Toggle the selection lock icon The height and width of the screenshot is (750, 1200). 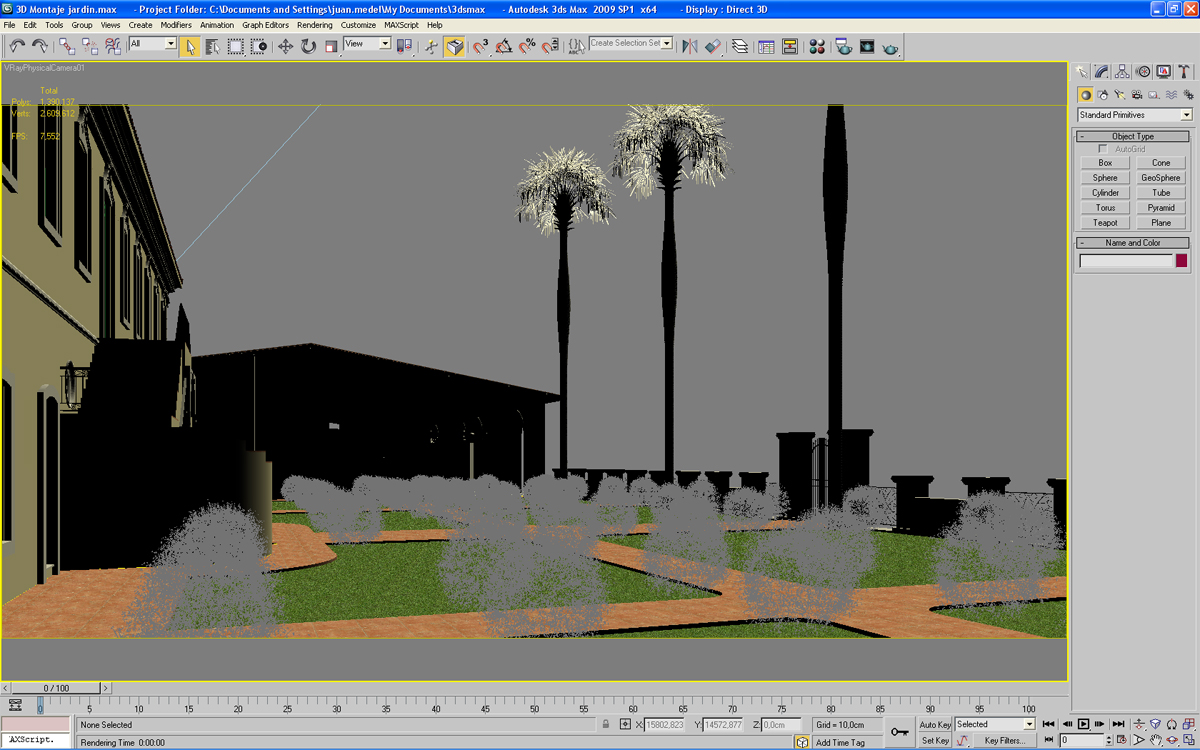(606, 724)
